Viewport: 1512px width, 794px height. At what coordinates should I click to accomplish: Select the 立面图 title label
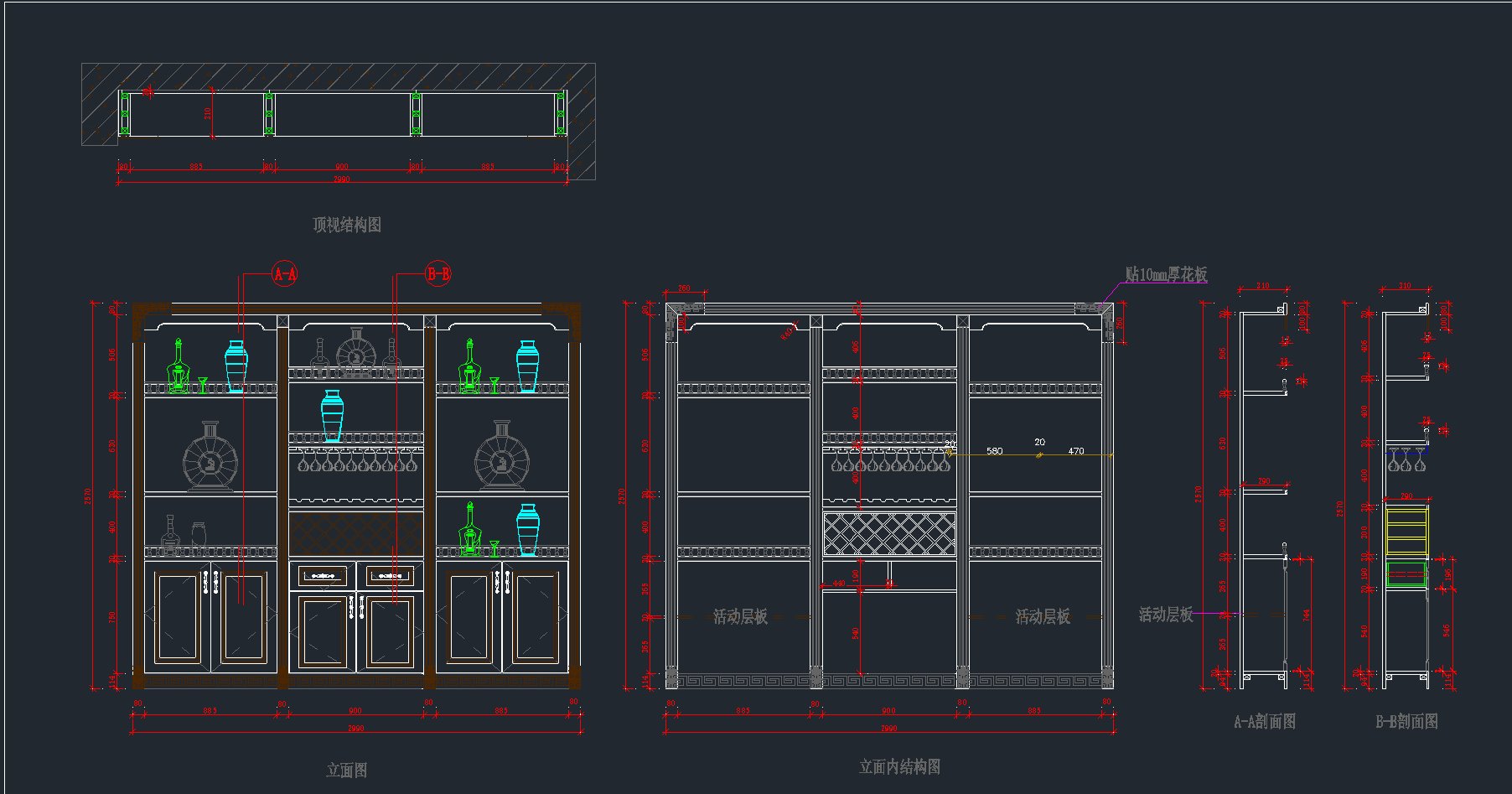[347, 770]
